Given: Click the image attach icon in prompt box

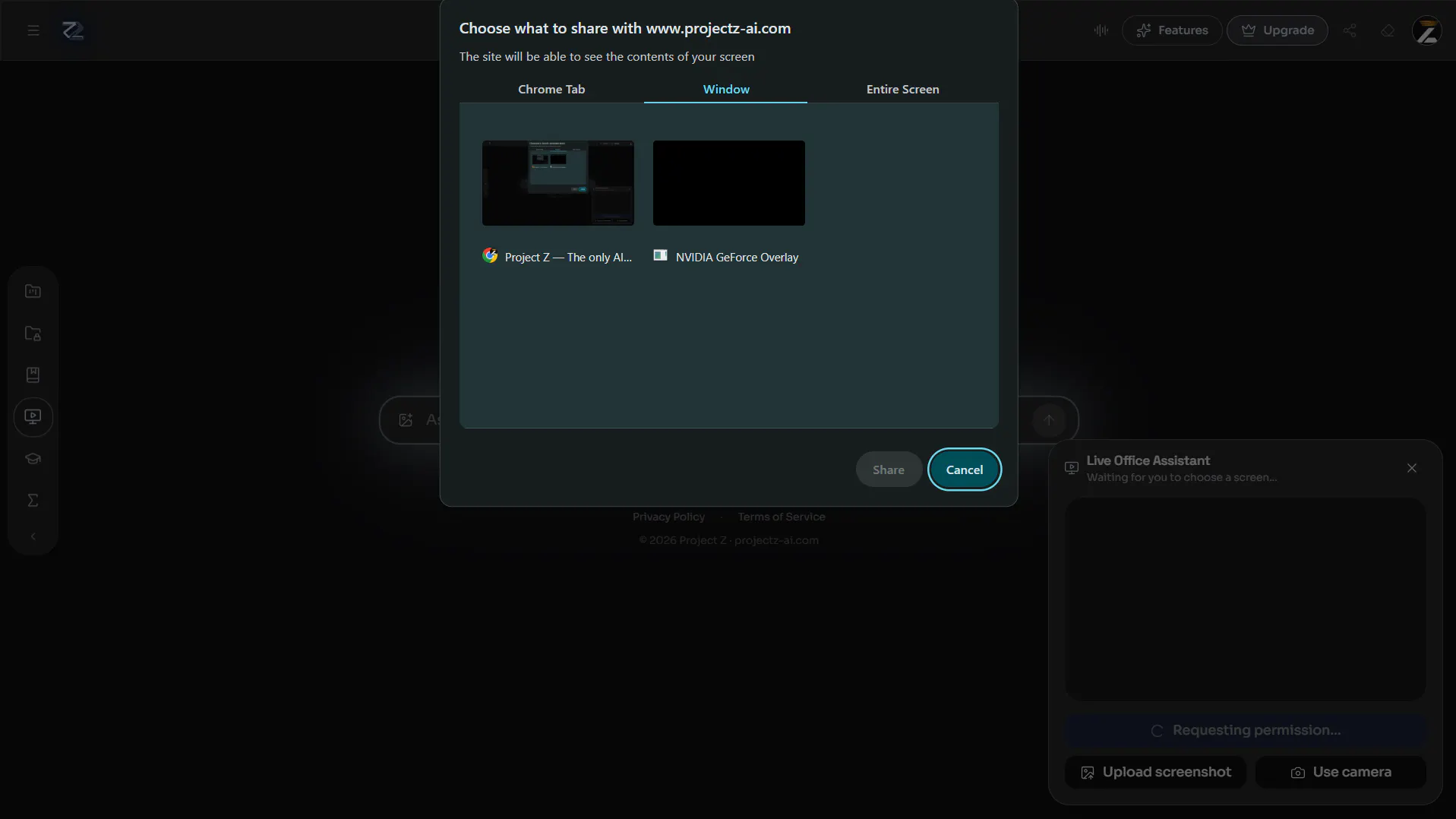Looking at the screenshot, I should pyautogui.click(x=406, y=419).
